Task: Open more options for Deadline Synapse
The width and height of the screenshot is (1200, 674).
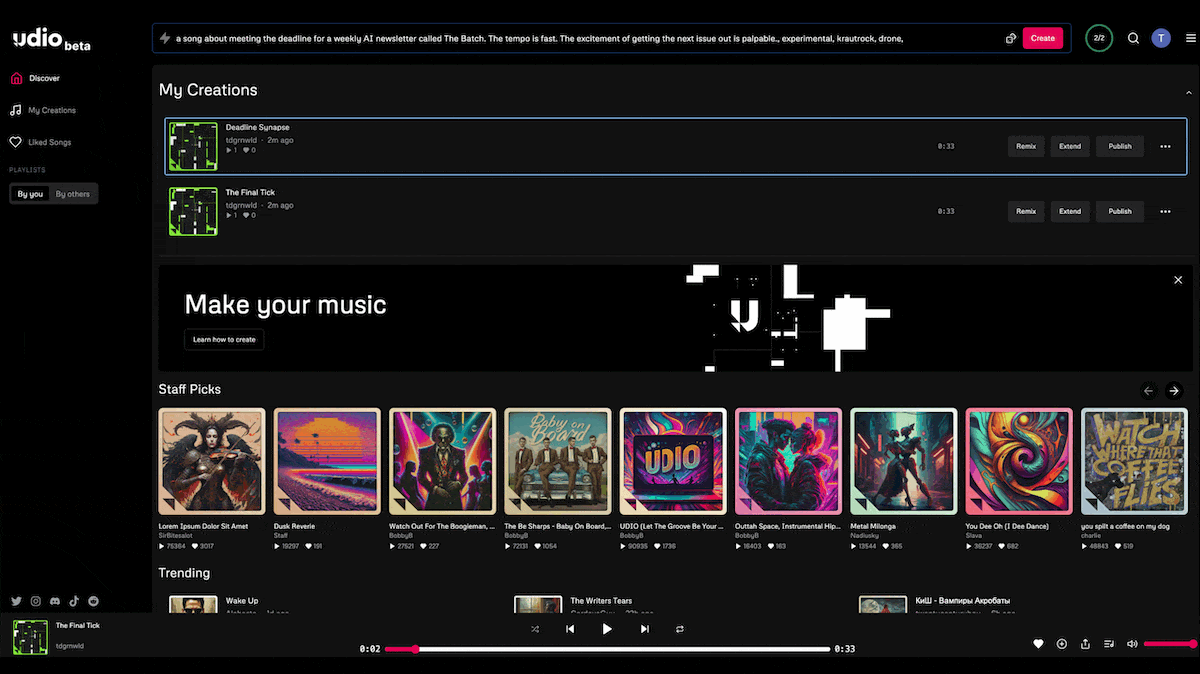Action: point(1165,146)
